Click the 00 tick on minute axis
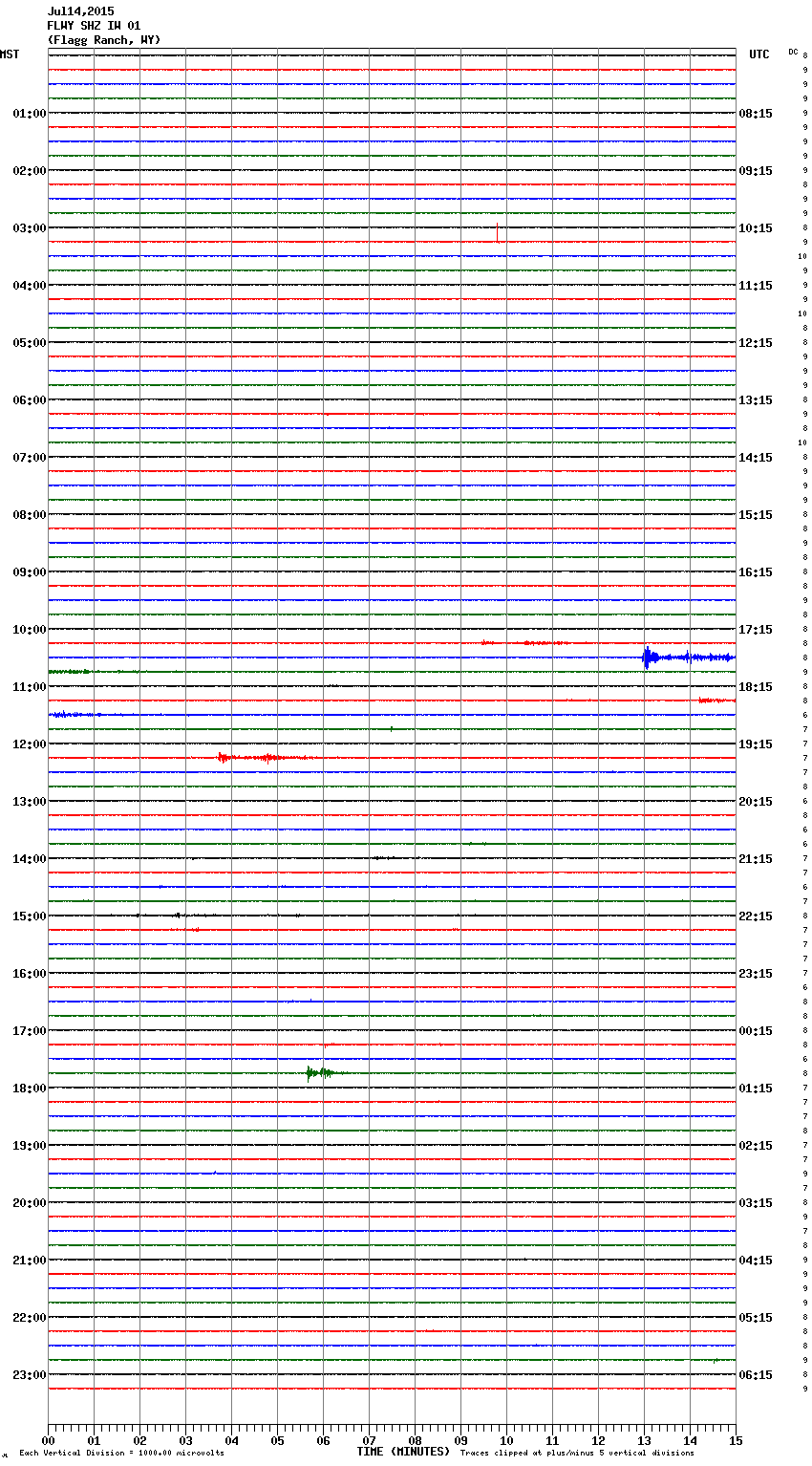 tap(48, 1440)
